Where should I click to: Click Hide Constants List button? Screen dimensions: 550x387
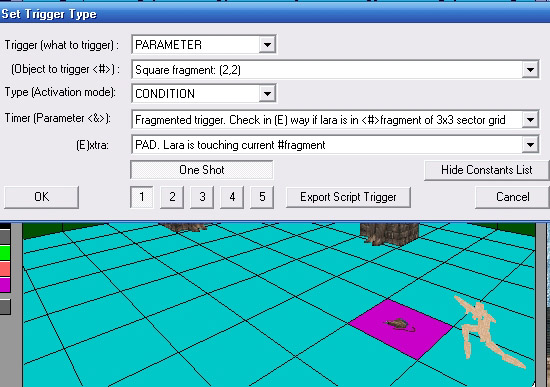[x=487, y=170]
